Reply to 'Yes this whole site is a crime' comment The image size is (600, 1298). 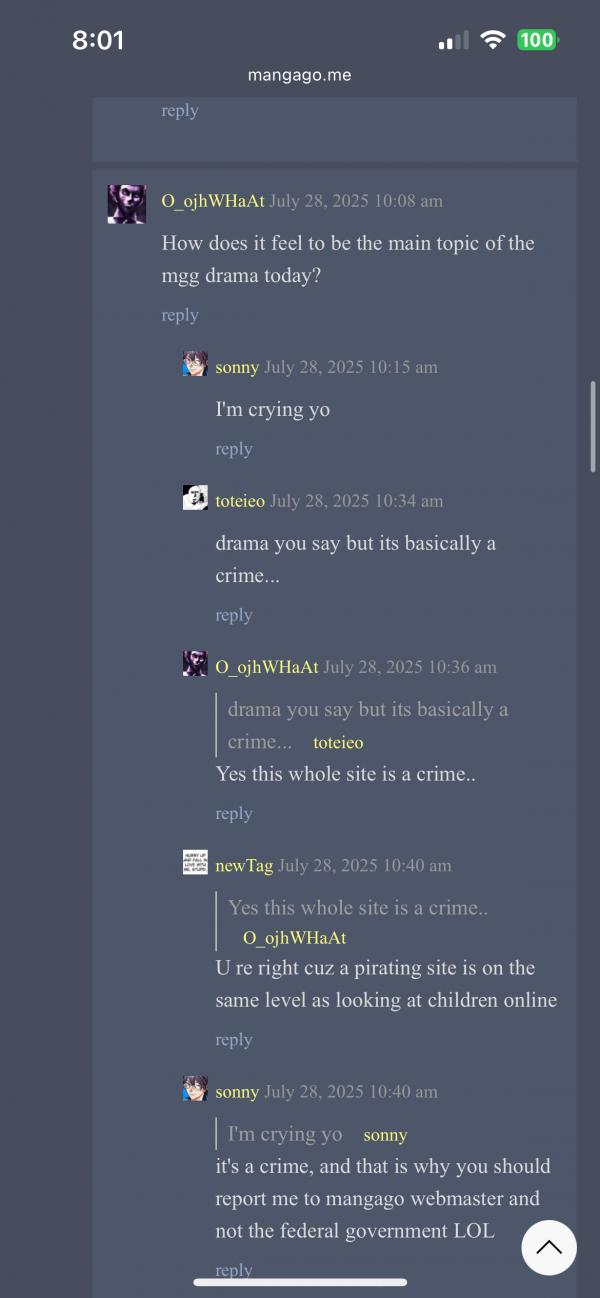click(234, 814)
